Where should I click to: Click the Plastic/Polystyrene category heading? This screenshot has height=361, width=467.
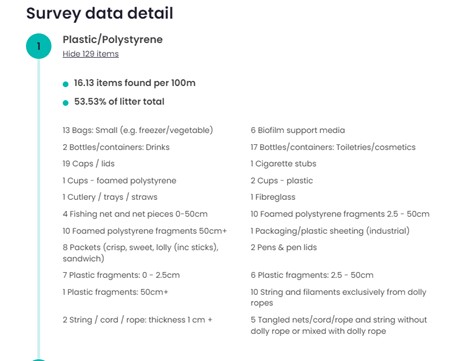coord(113,39)
